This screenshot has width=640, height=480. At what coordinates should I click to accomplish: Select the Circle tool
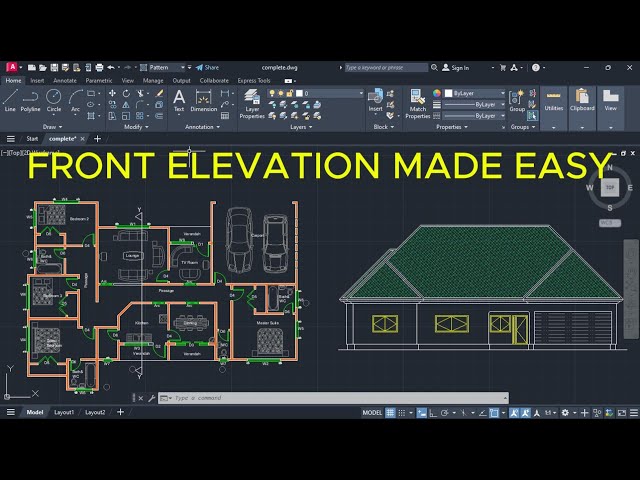tap(53, 100)
